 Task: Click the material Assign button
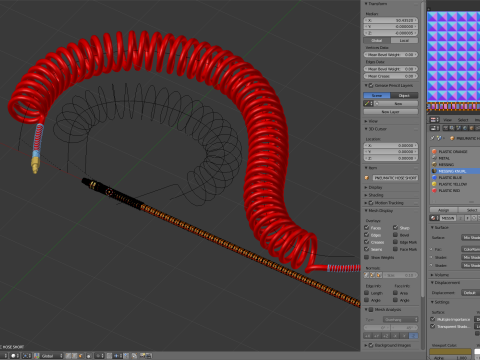pyautogui.click(x=443, y=210)
